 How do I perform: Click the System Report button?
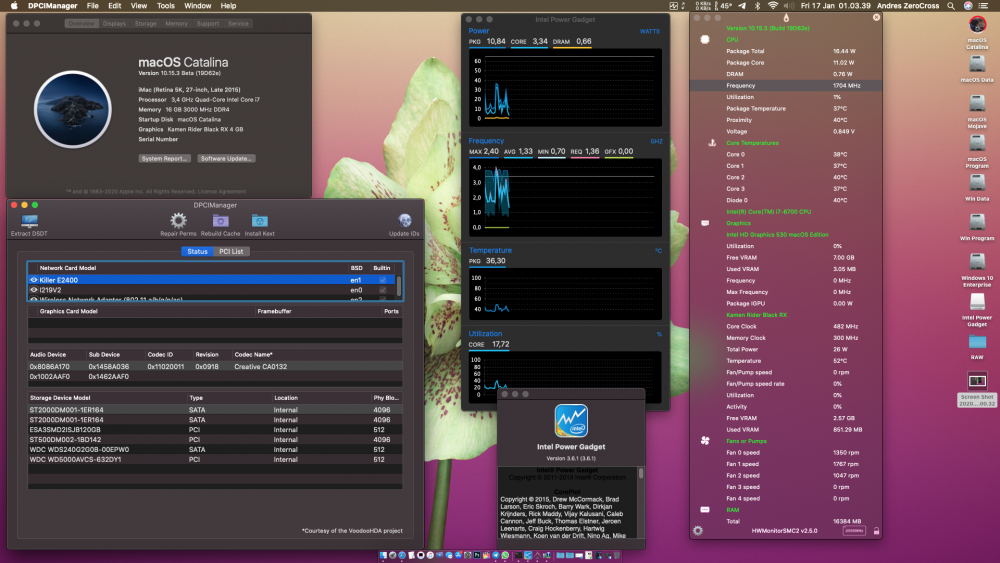[165, 158]
